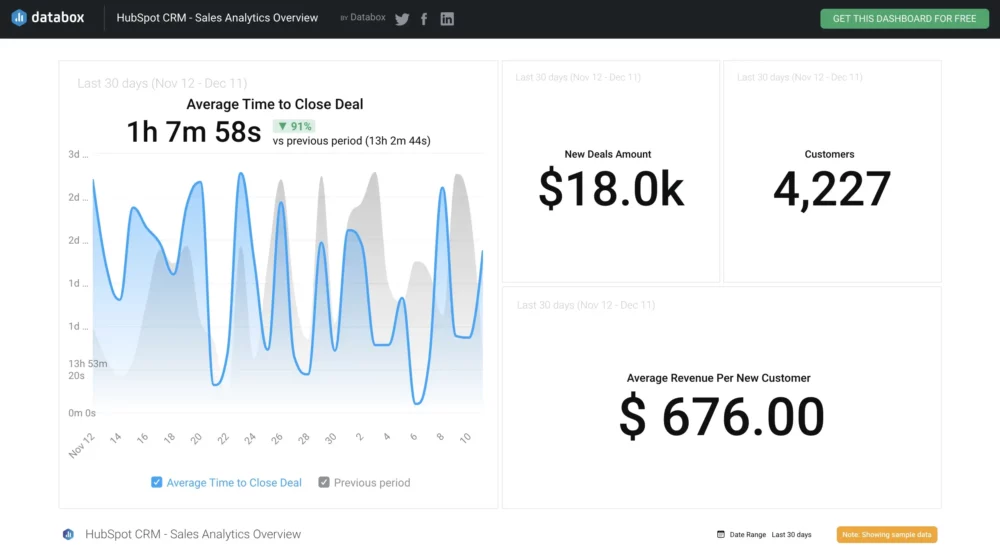Open the Last 30 days date range selector
This screenshot has height=547, width=1000.
coord(791,535)
